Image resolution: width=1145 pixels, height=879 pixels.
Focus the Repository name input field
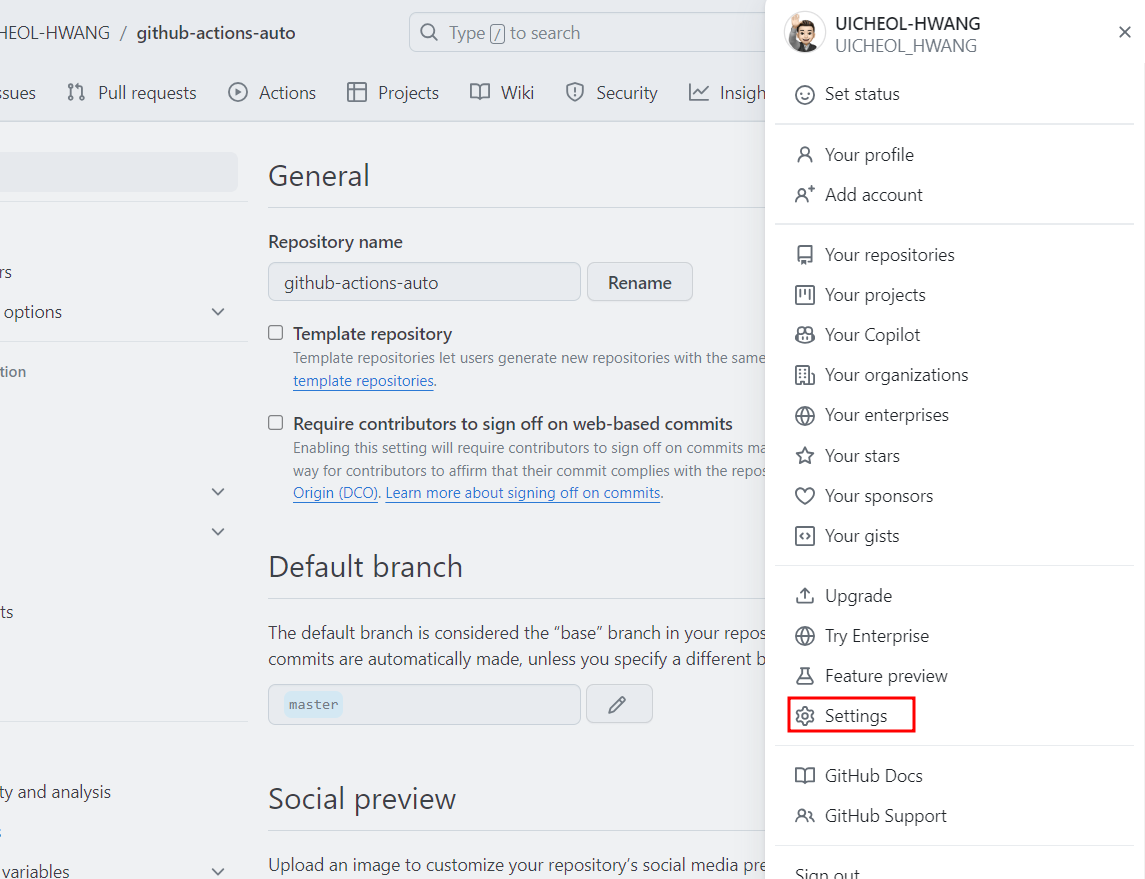[424, 282]
